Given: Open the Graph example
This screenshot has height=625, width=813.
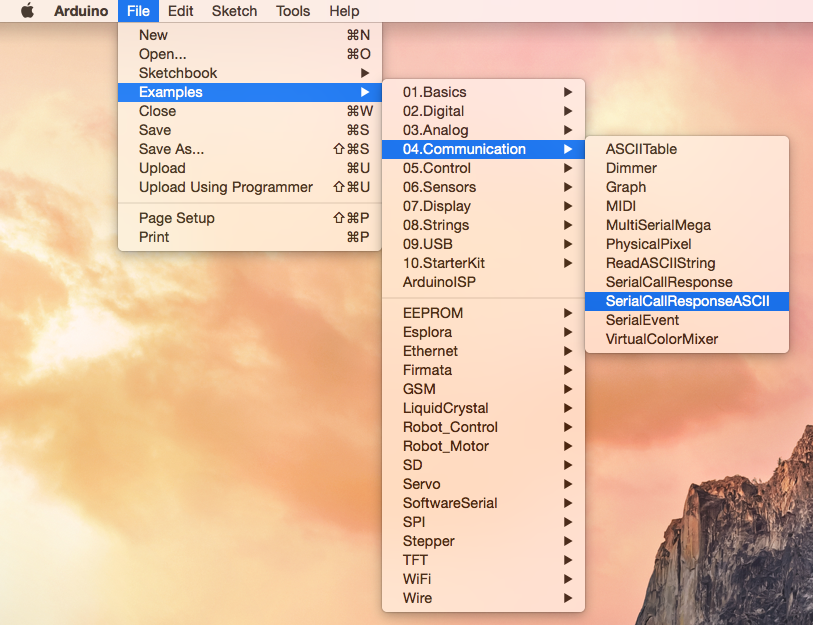Looking at the screenshot, I should [687, 187].
